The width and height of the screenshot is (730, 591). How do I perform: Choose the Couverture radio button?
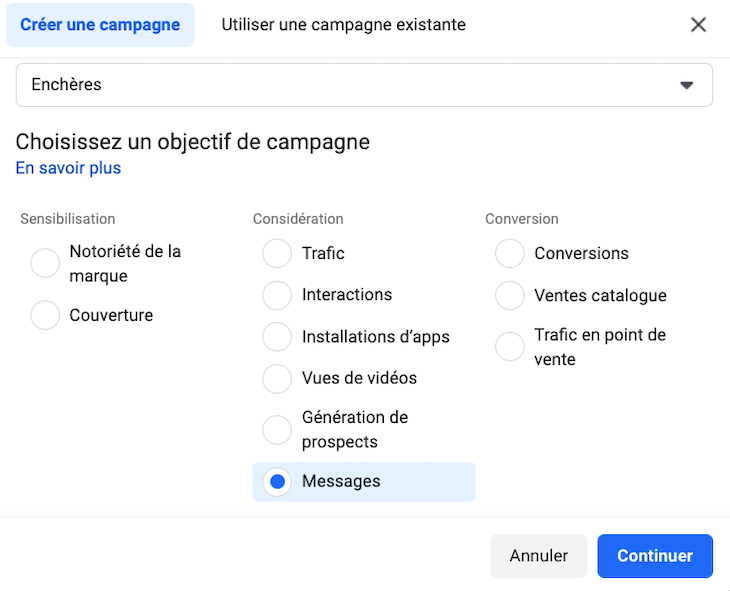point(45,315)
